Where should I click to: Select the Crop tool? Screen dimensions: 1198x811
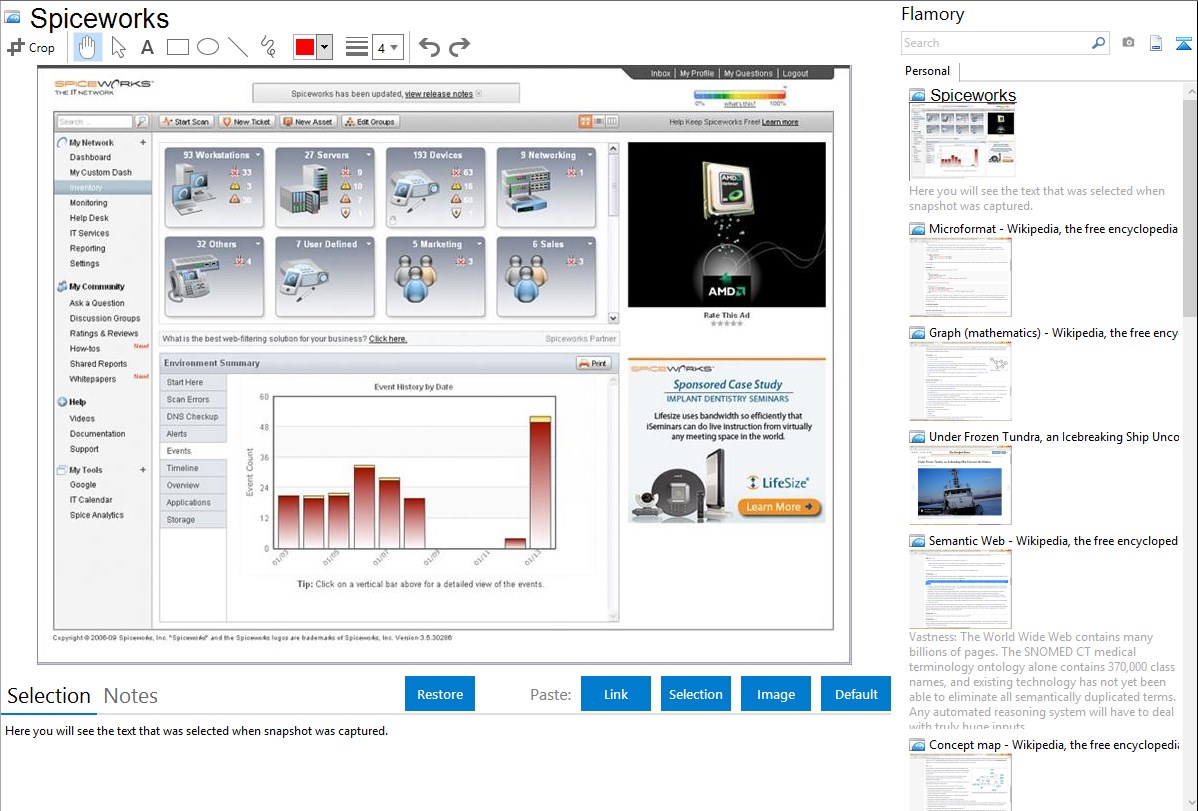pyautogui.click(x=31, y=47)
